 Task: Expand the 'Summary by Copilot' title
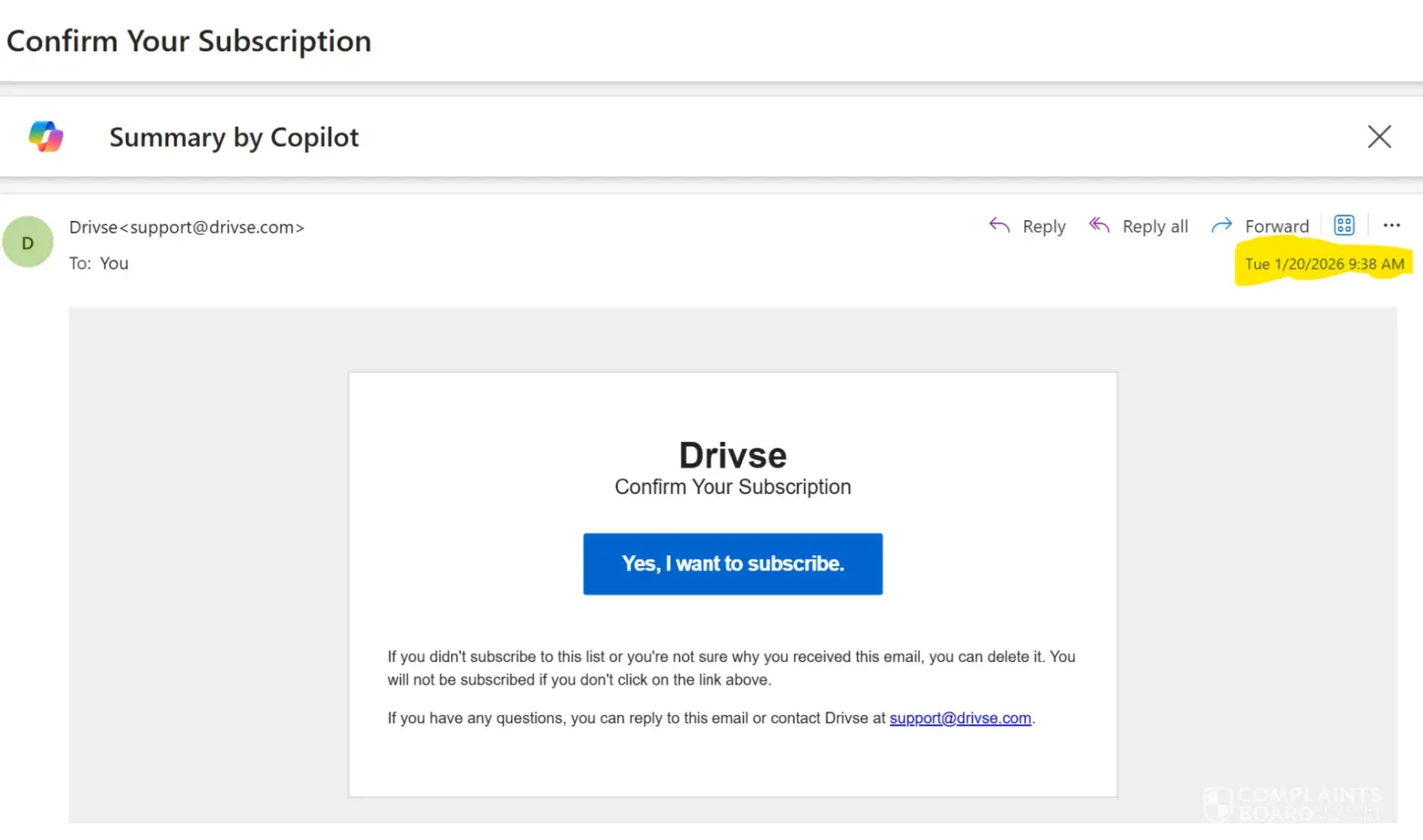click(x=234, y=138)
